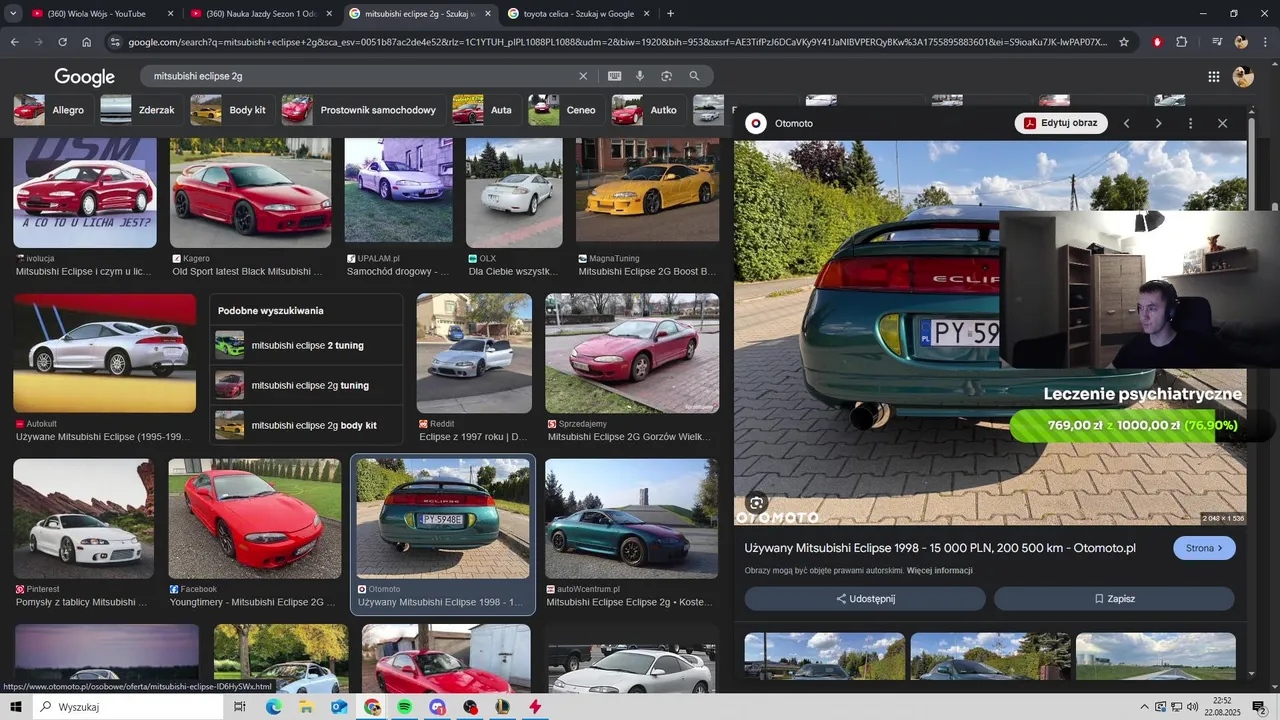The width and height of the screenshot is (1280, 720).
Task: Clear the search box text
Action: (x=583, y=76)
